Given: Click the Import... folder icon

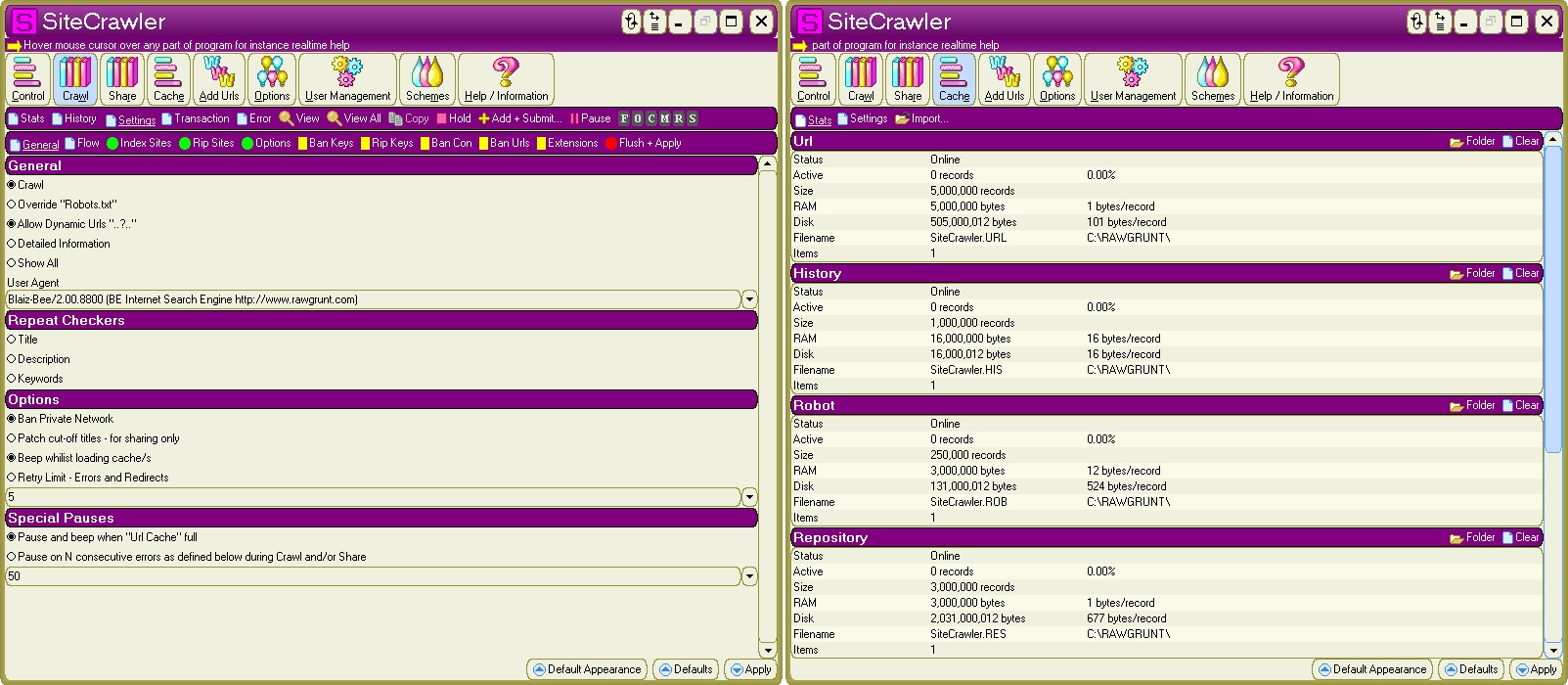Looking at the screenshot, I should tap(902, 119).
